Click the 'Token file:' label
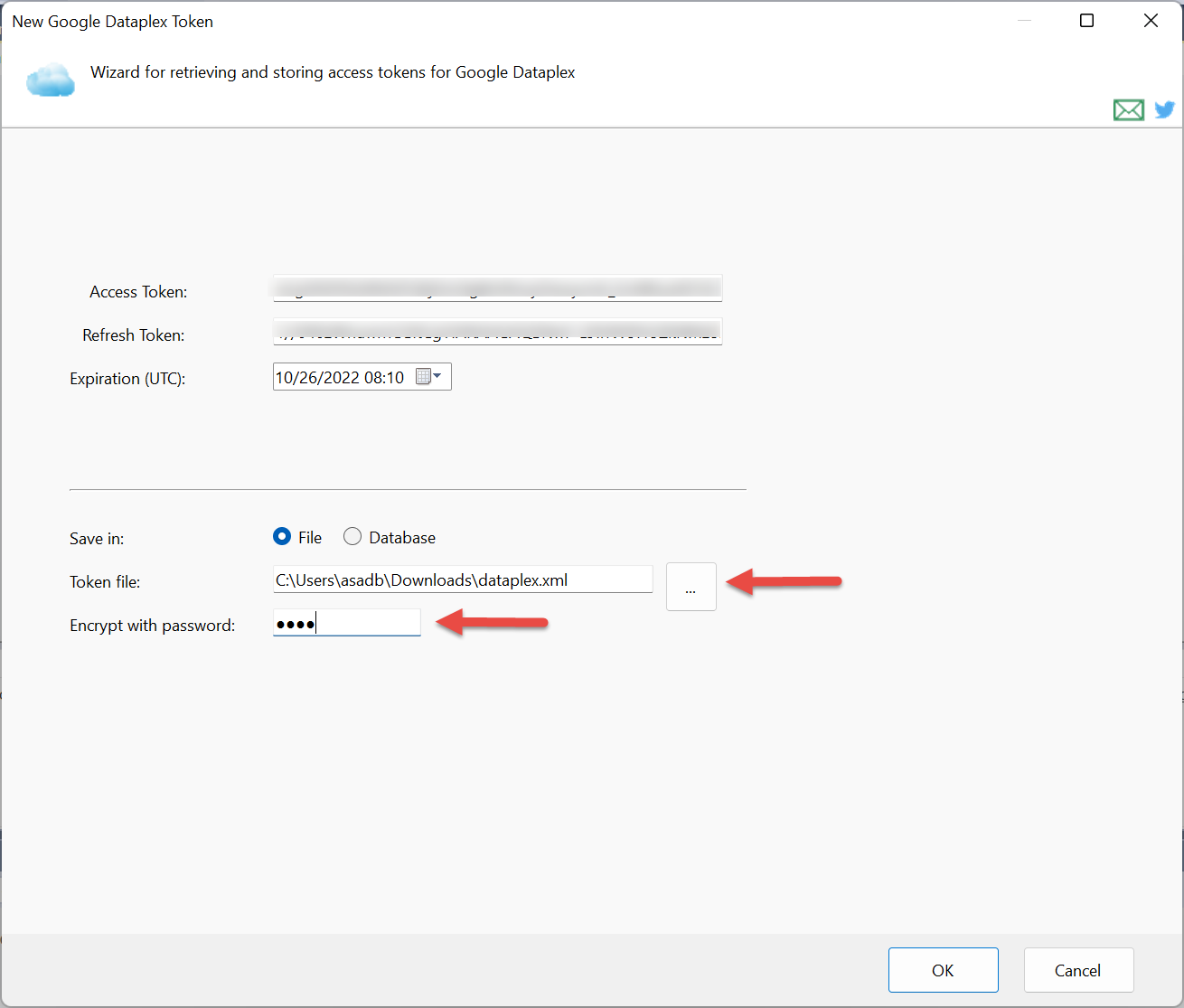Screen dimensions: 1184x1008 pyautogui.click(x=105, y=582)
